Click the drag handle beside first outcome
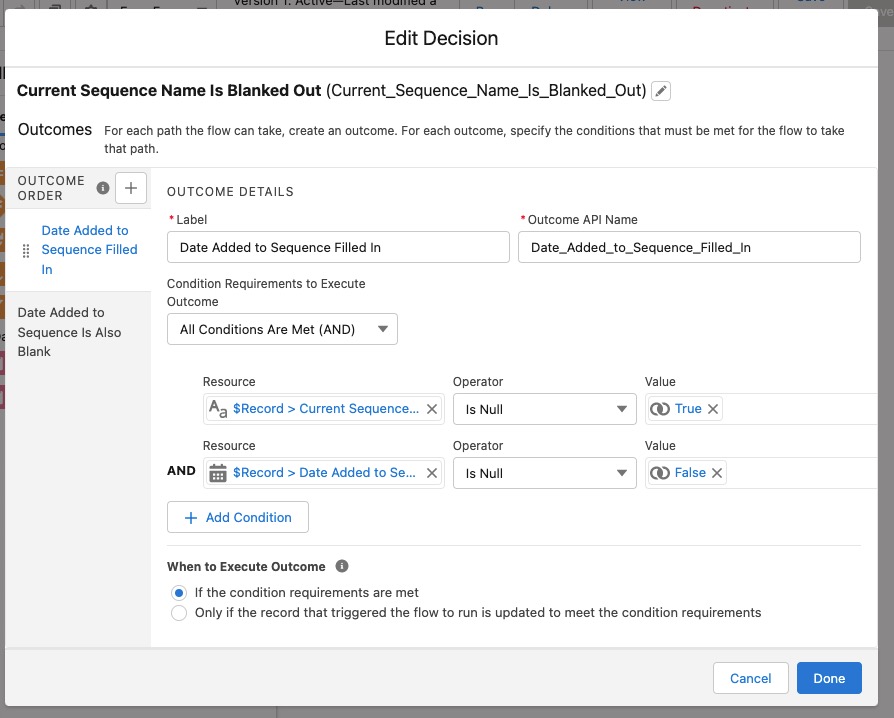The image size is (894, 718). tap(26, 251)
